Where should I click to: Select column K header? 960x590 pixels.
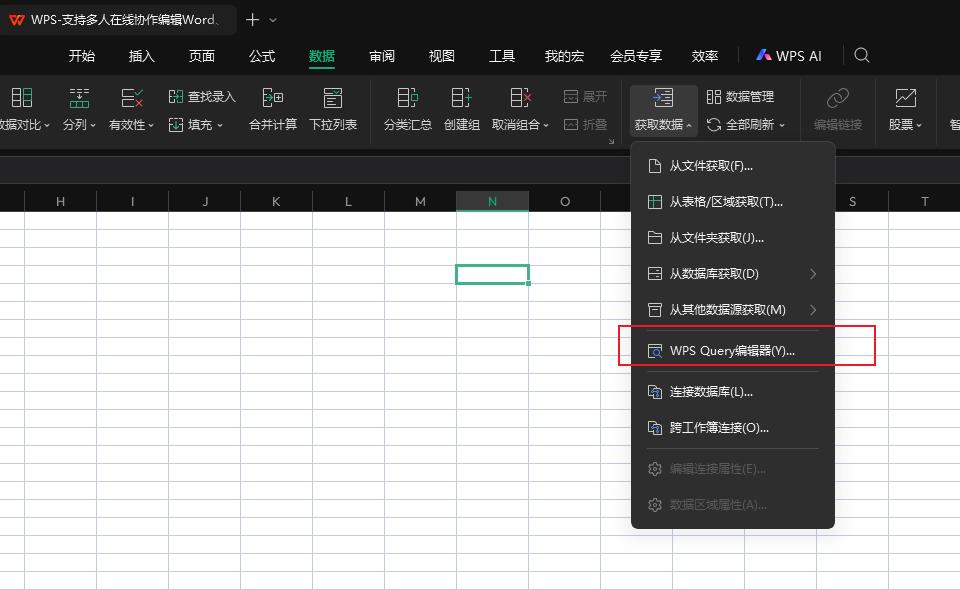click(x=276, y=201)
